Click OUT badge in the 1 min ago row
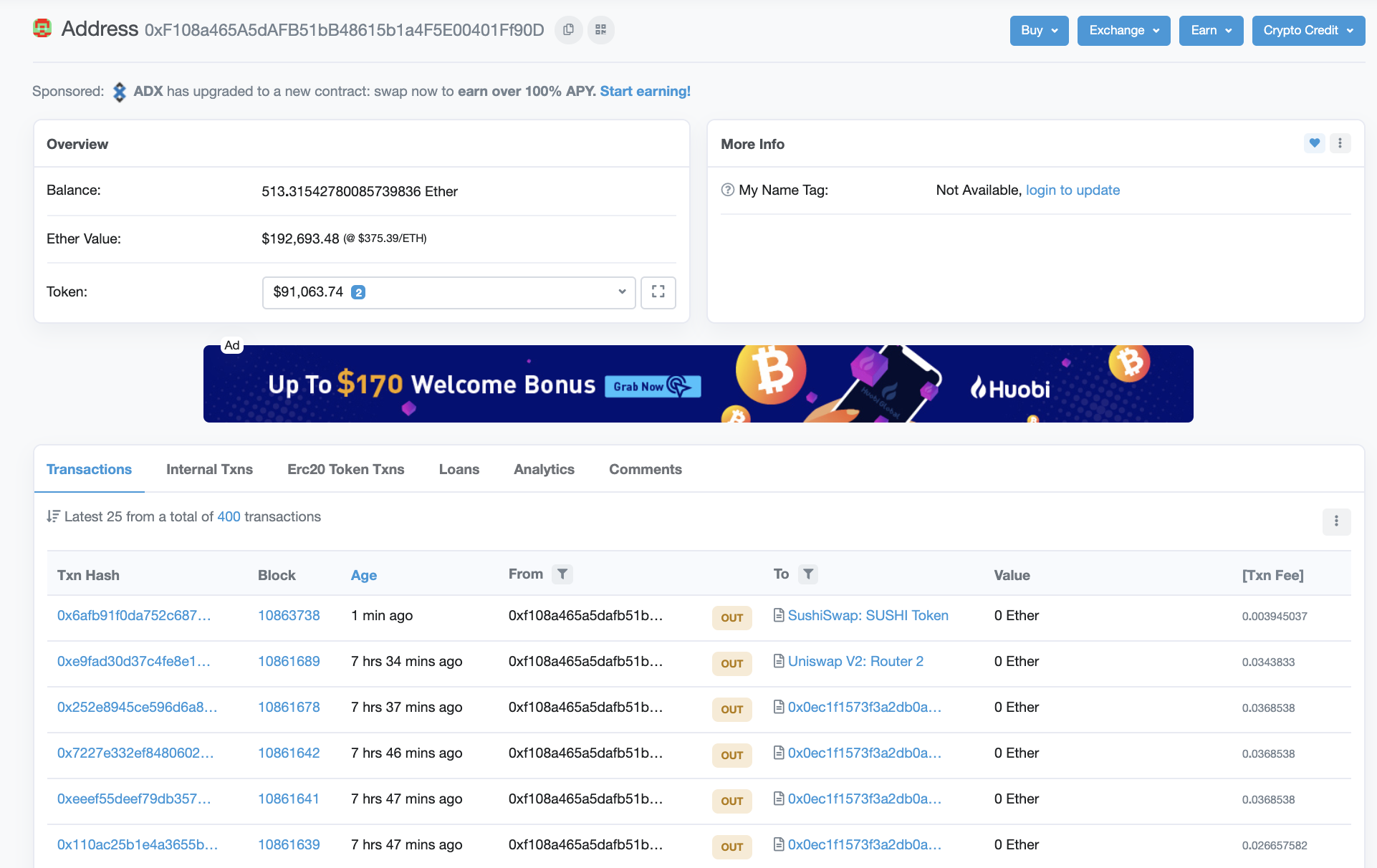The height and width of the screenshot is (868, 1377). tap(731, 617)
